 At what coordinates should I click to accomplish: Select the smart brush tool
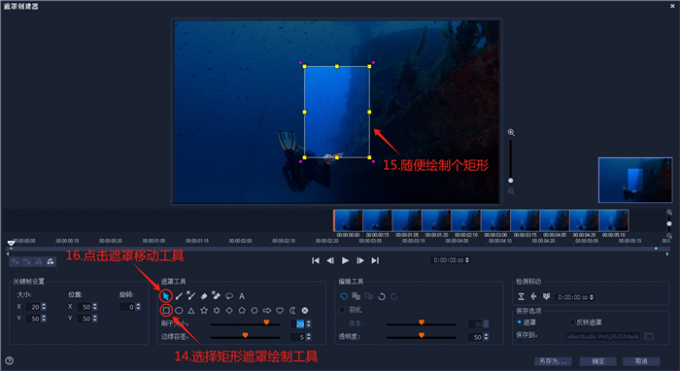pyautogui.click(x=191, y=296)
